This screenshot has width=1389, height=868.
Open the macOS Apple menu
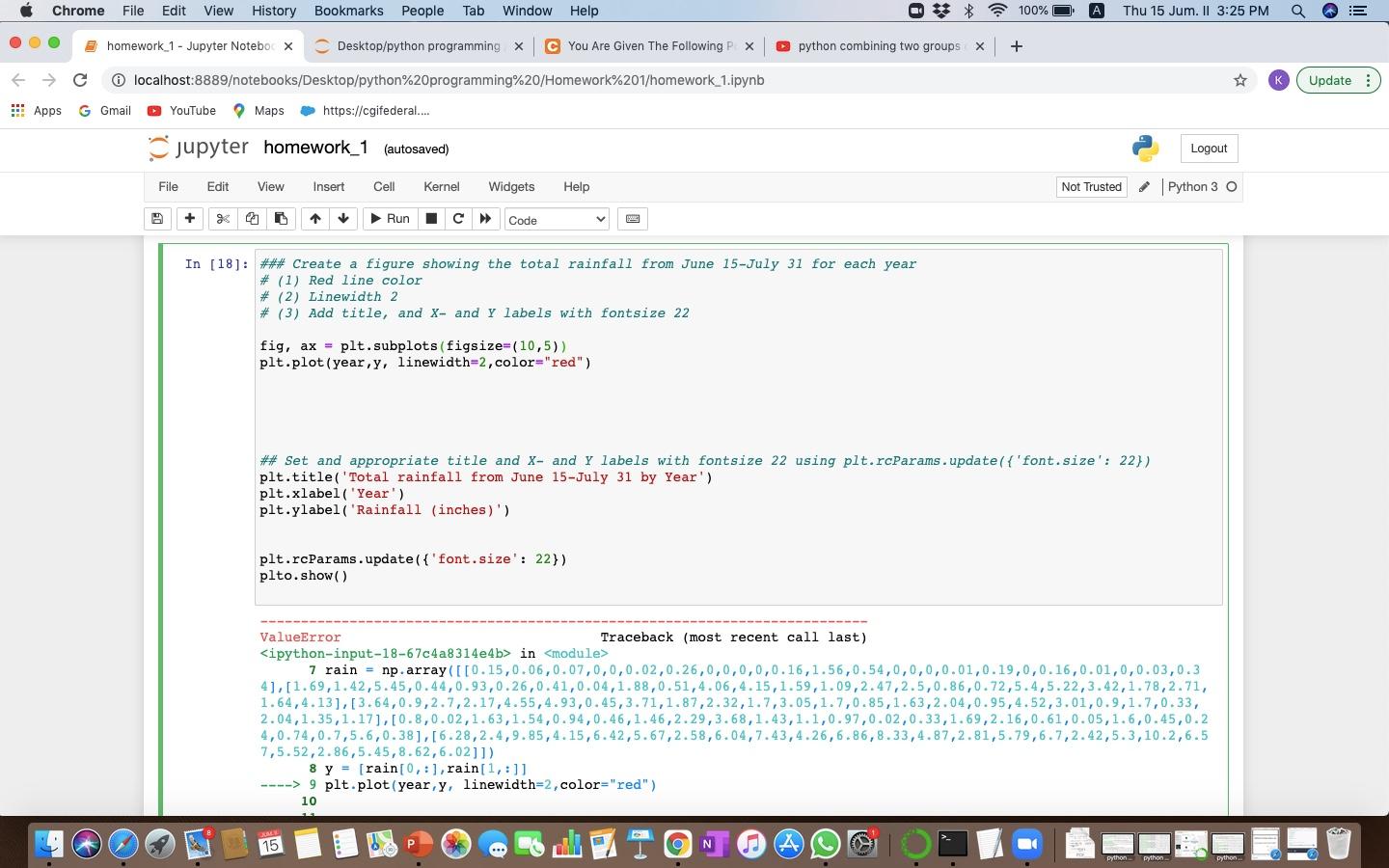point(26,11)
